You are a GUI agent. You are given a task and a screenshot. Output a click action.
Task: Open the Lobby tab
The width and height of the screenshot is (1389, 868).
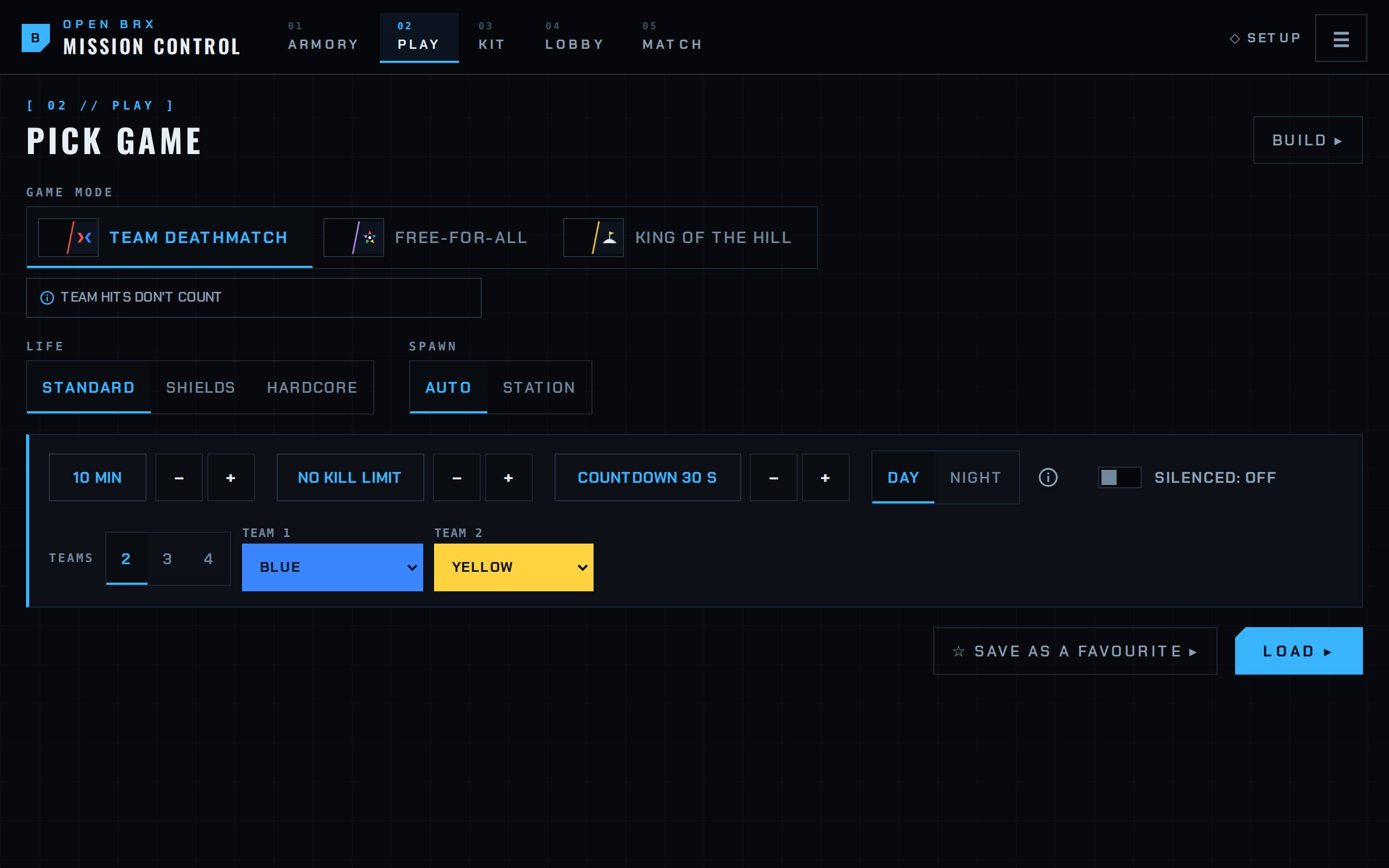[575, 38]
